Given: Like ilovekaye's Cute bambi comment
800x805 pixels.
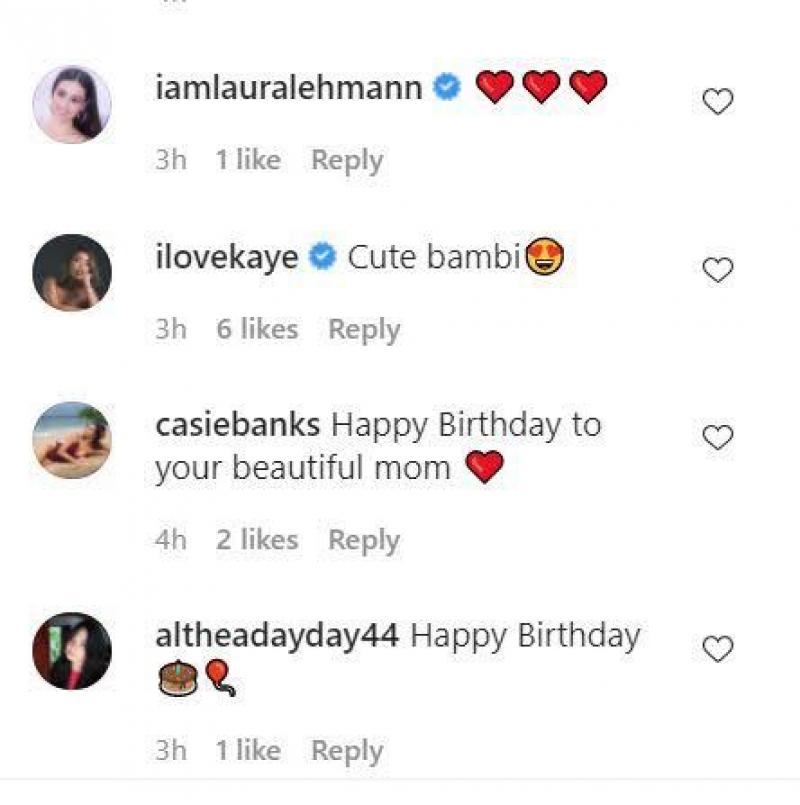Looking at the screenshot, I should coord(718,270).
